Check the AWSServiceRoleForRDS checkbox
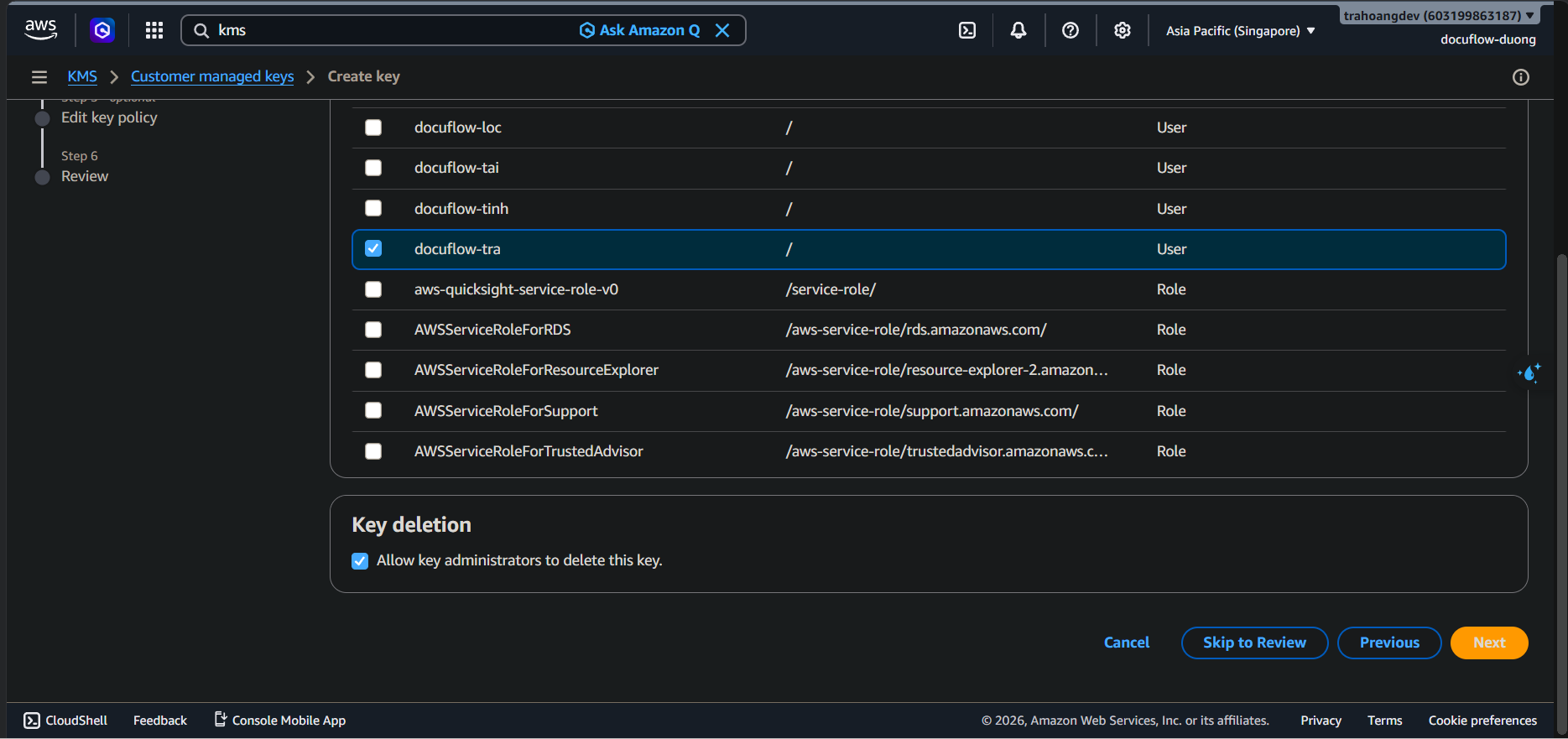The image size is (1568, 739). (x=373, y=330)
